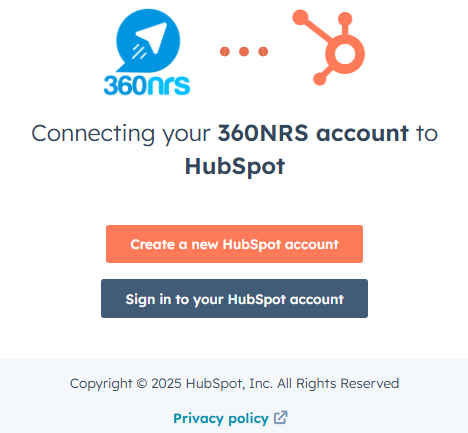The width and height of the screenshot is (468, 433).
Task: Click the center ring of the HubSpot sprocket
Action: (x=345, y=54)
